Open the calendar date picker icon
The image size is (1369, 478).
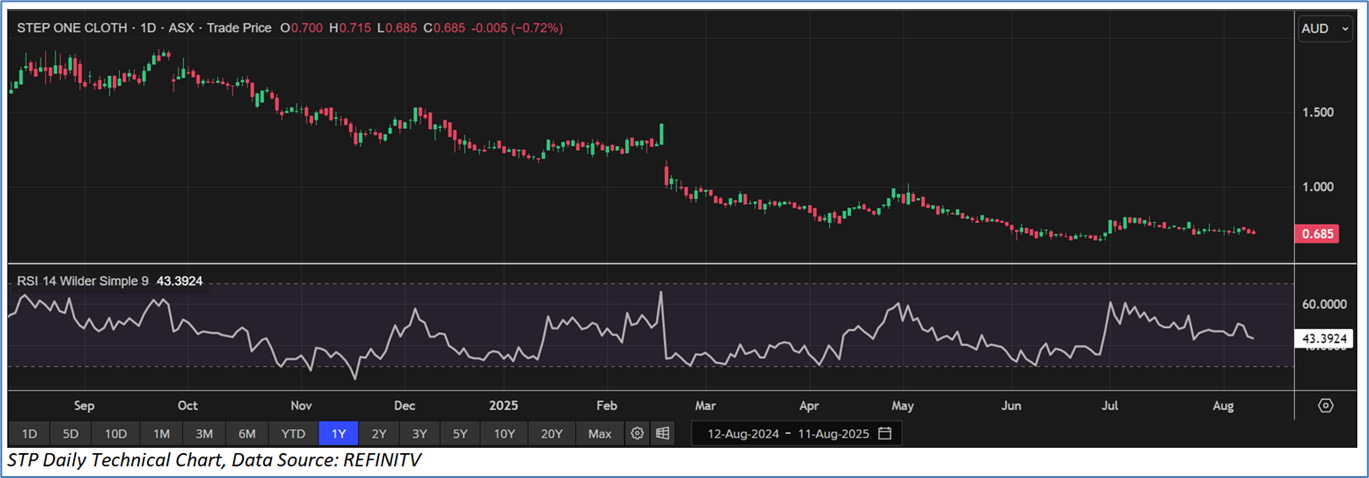885,434
